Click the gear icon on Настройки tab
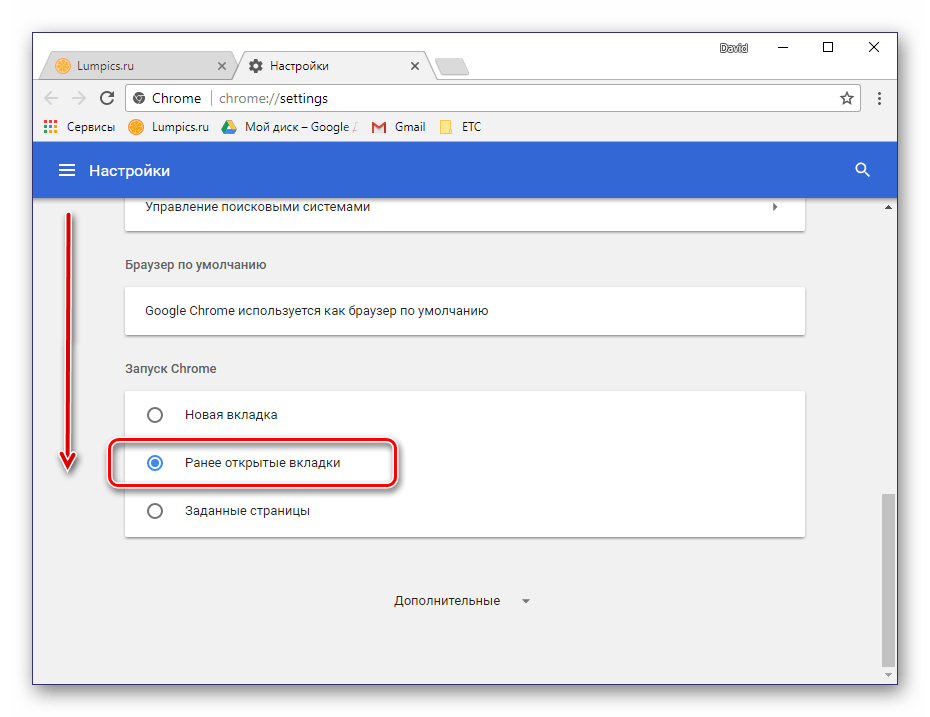The height and width of the screenshot is (717, 930). pos(256,66)
